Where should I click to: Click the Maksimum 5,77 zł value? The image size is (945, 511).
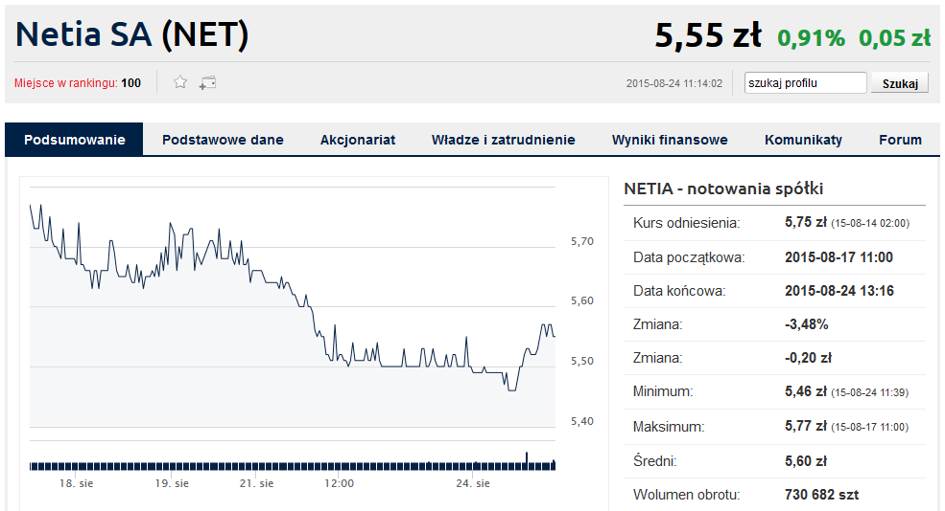coord(806,426)
